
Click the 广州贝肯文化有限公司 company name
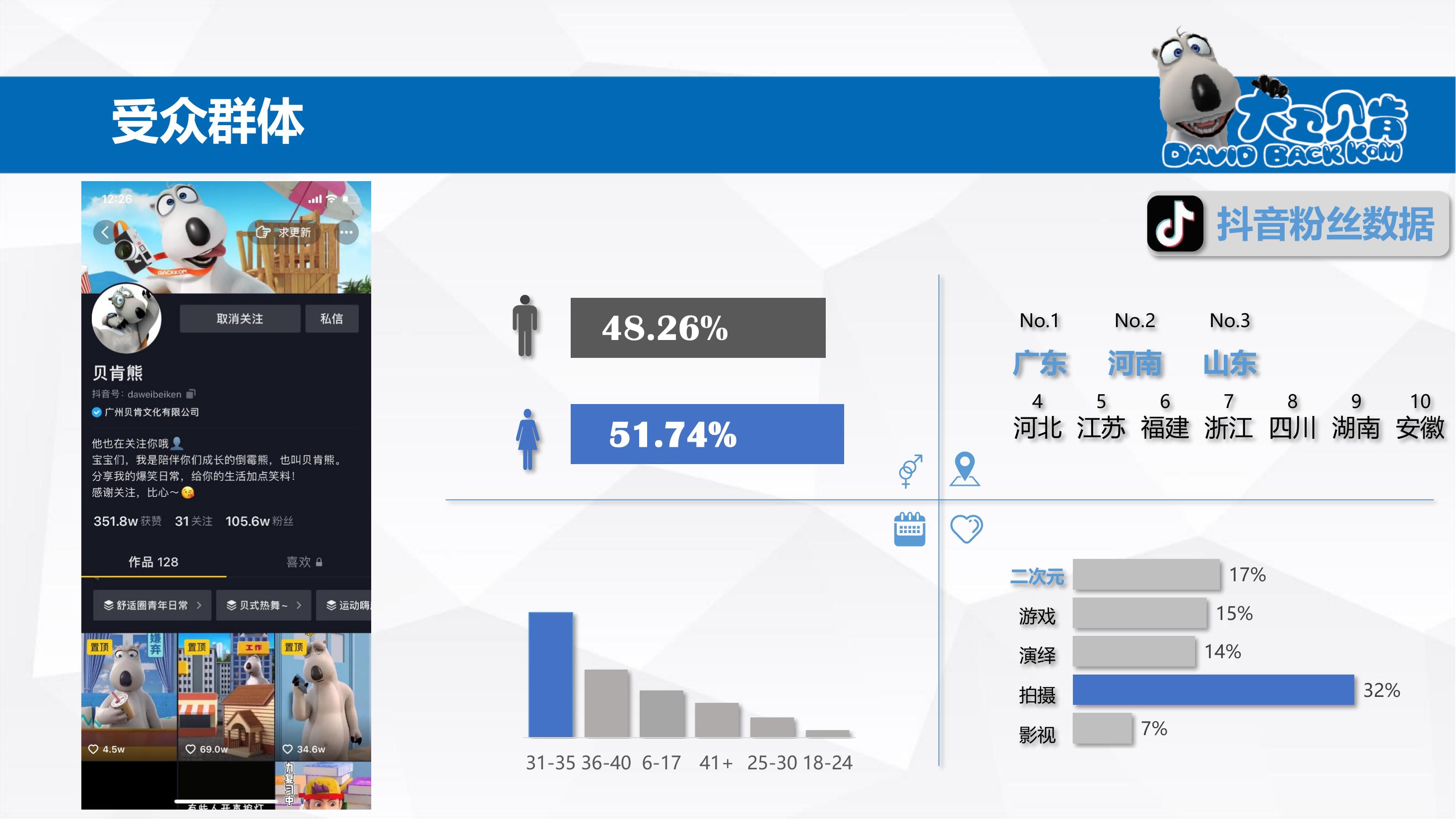point(151,412)
